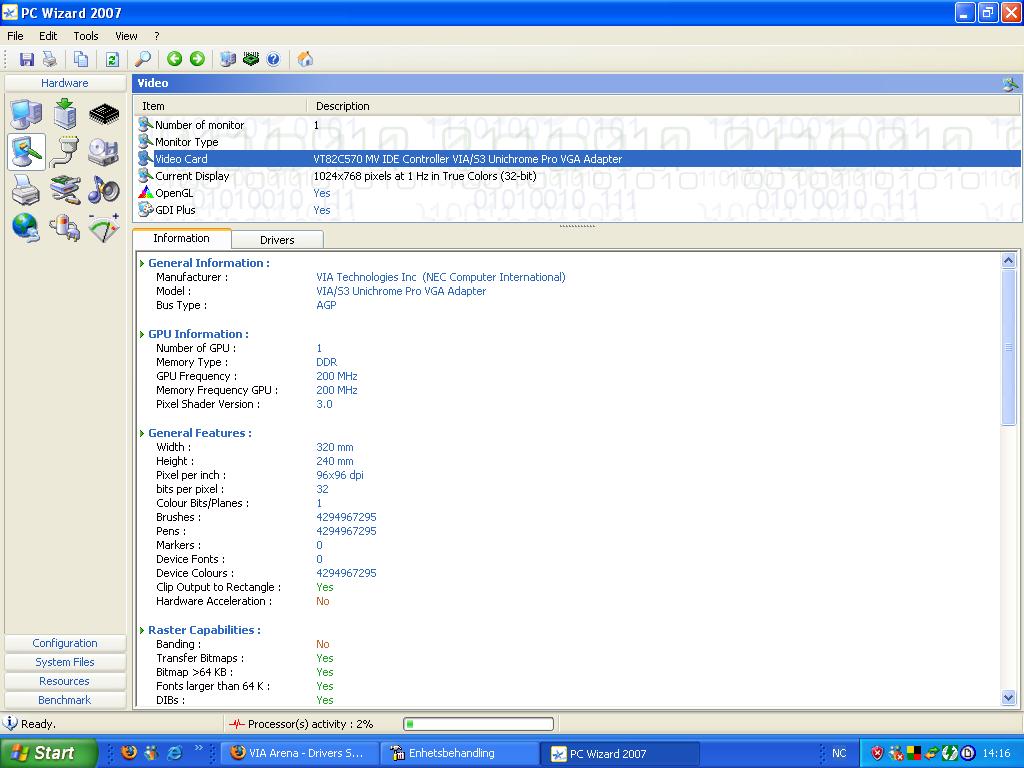Select the Devices stacked peripherals sidebar icon
The width and height of the screenshot is (1024, 768).
coord(65,190)
